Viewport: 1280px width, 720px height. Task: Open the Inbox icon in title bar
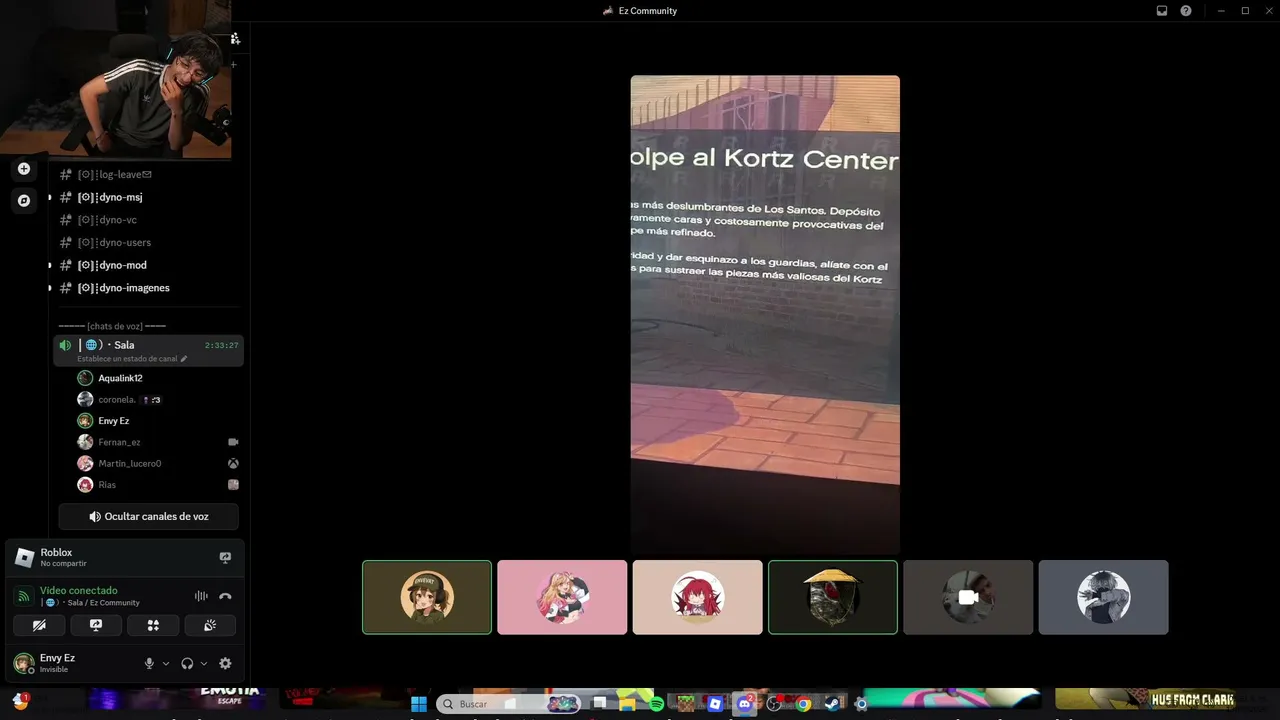tap(1162, 11)
